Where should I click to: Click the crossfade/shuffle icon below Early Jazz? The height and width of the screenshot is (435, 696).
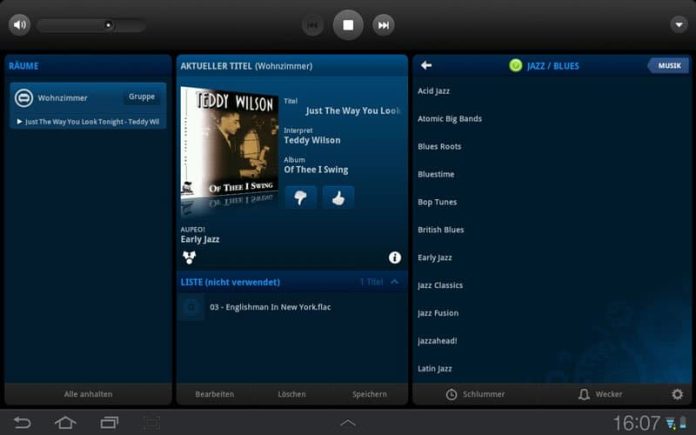tap(190, 257)
